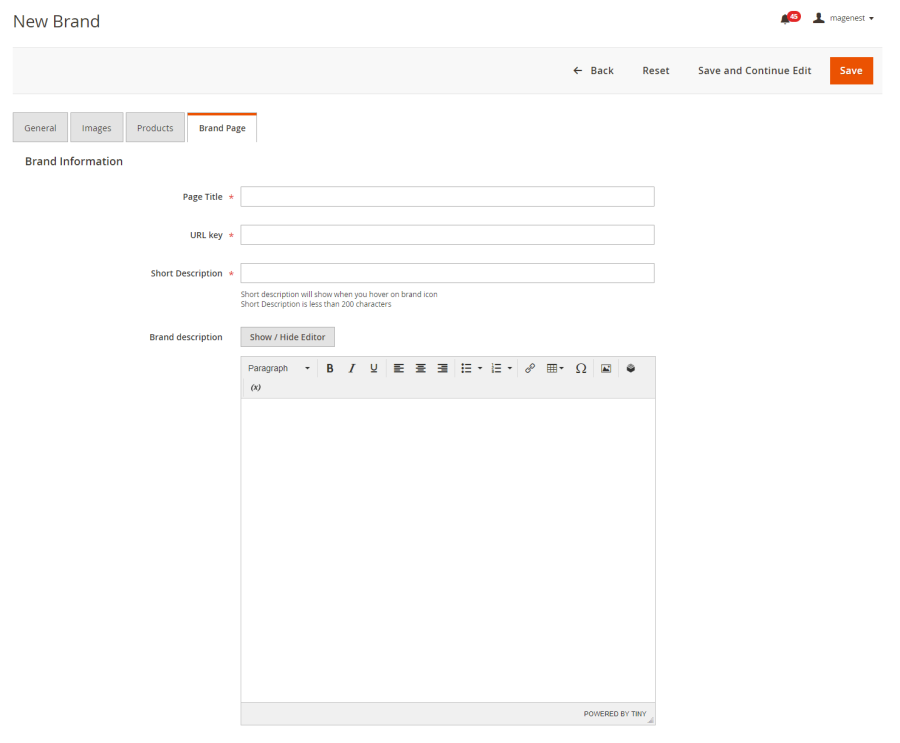Click the magenest user avatar icon

tap(818, 18)
